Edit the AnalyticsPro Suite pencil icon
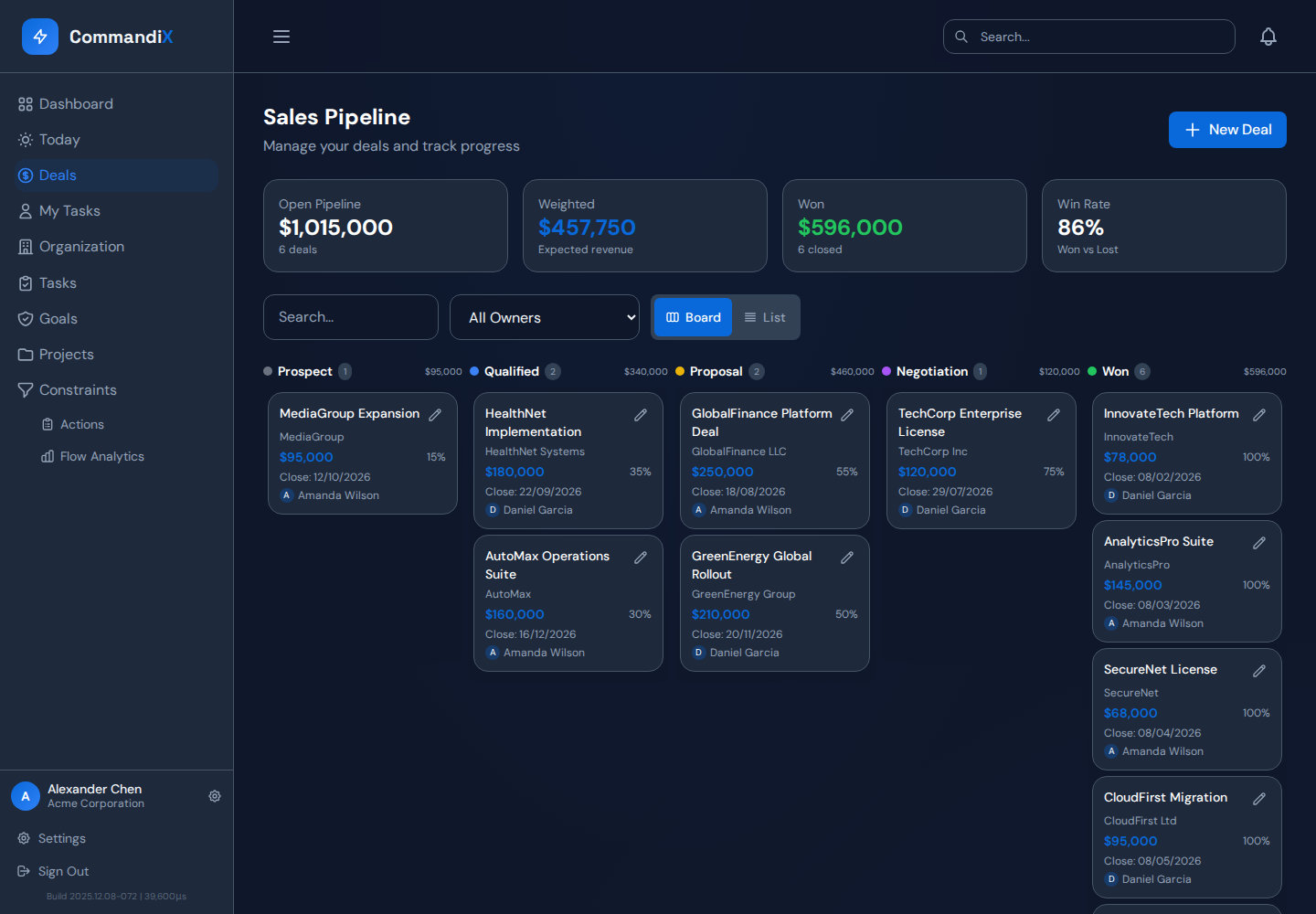 (1259, 543)
